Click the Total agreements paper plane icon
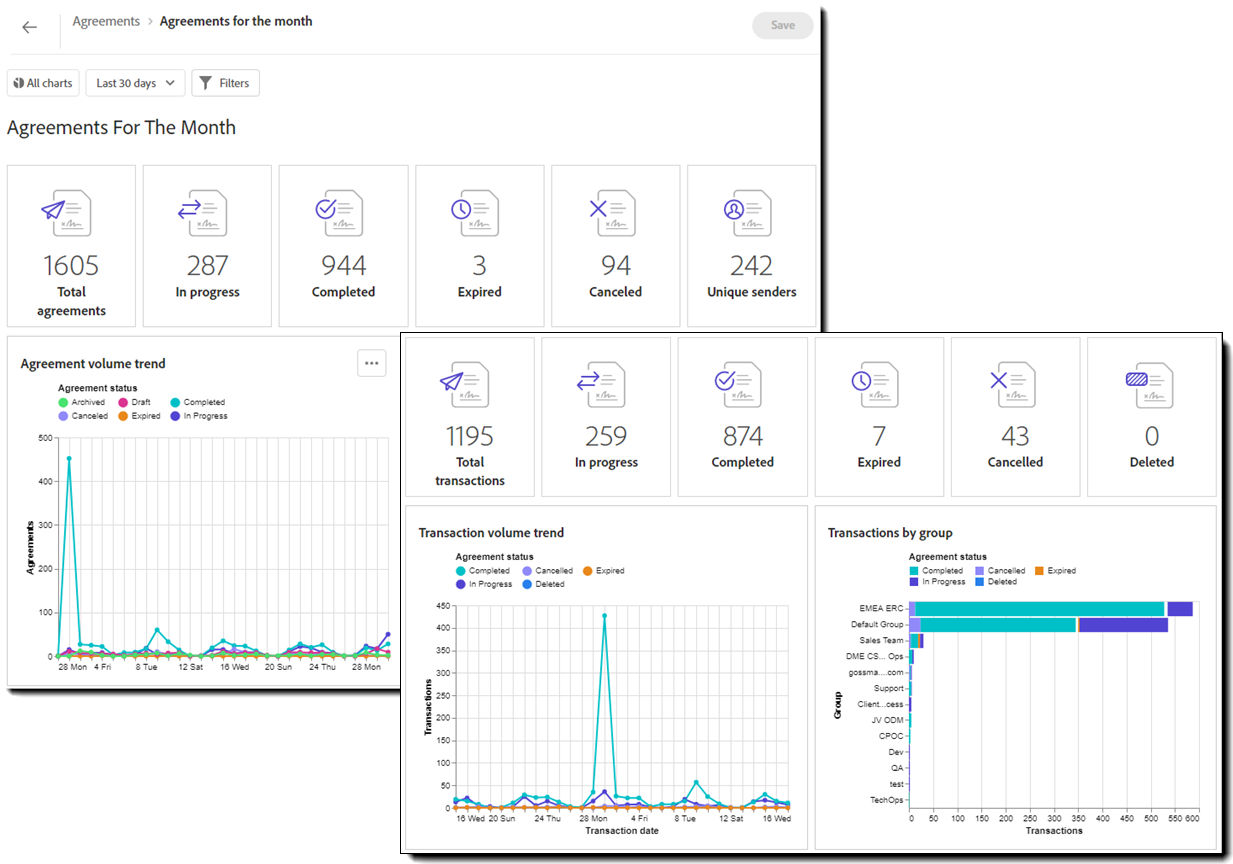Screen dimensions: 1233x864 pyautogui.click(x=67, y=212)
